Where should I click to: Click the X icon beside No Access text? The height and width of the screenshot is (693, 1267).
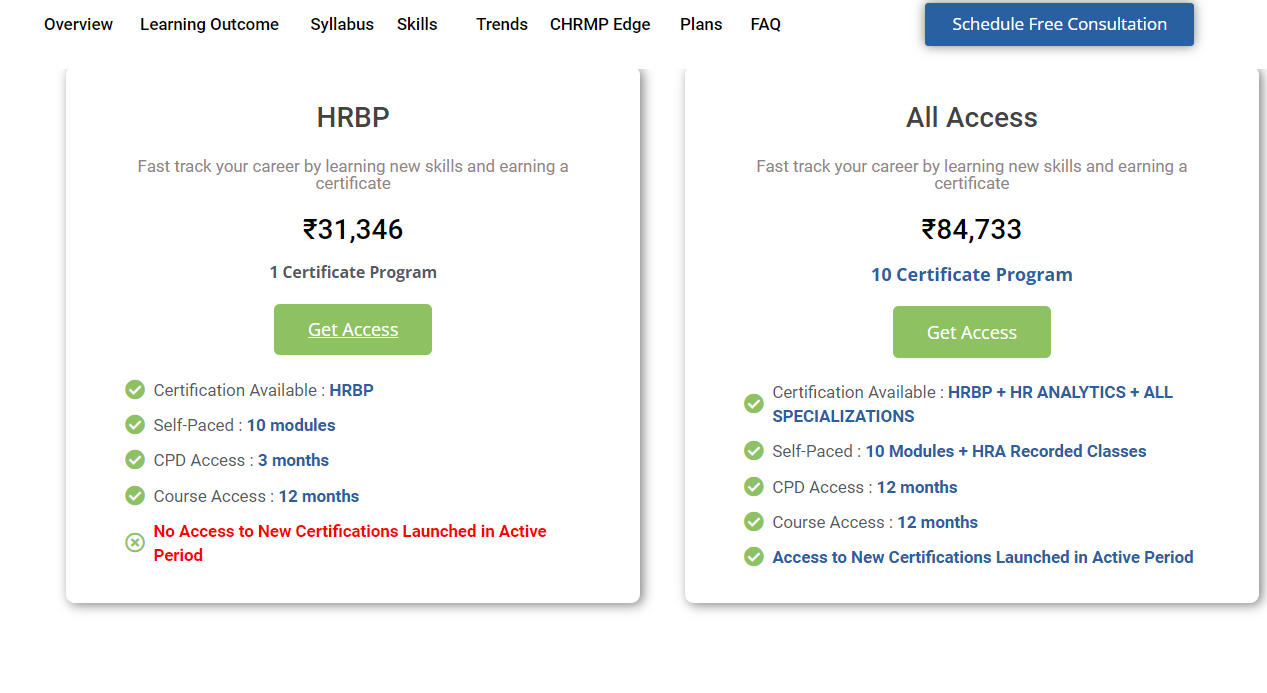coord(135,543)
